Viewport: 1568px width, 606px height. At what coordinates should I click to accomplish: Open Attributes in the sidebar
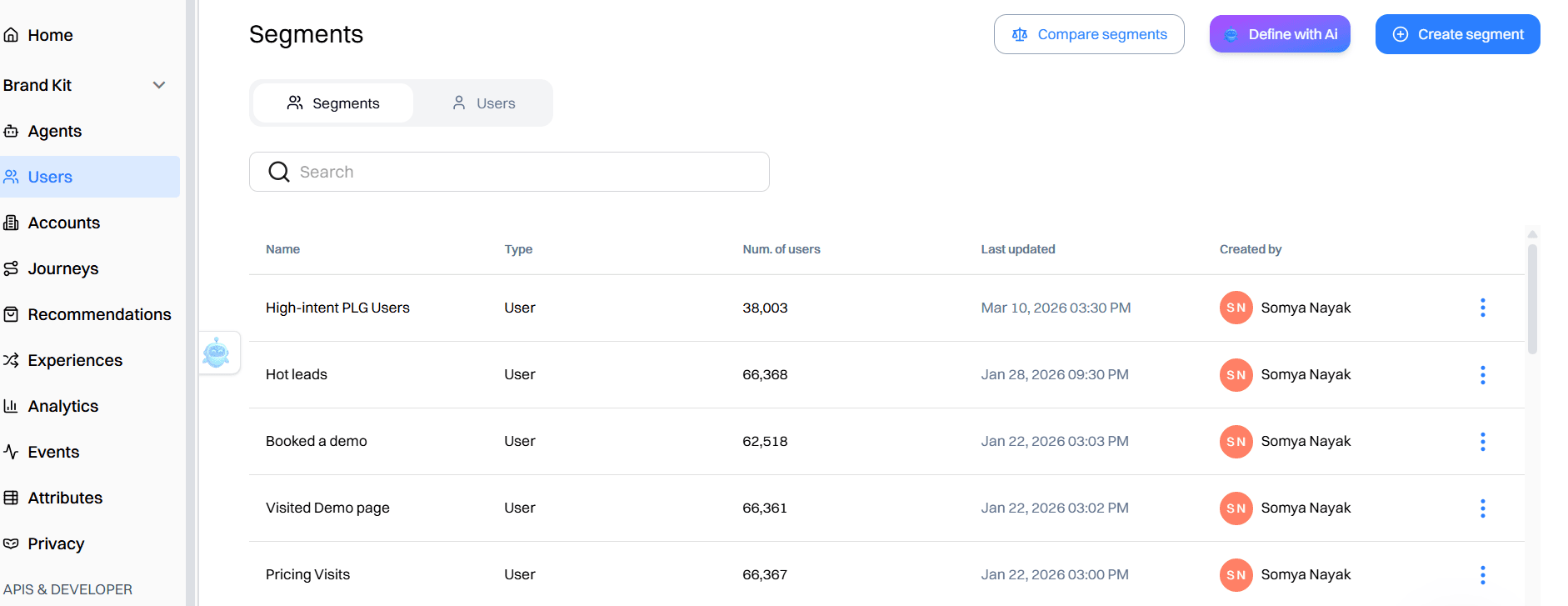pyautogui.click(x=65, y=498)
